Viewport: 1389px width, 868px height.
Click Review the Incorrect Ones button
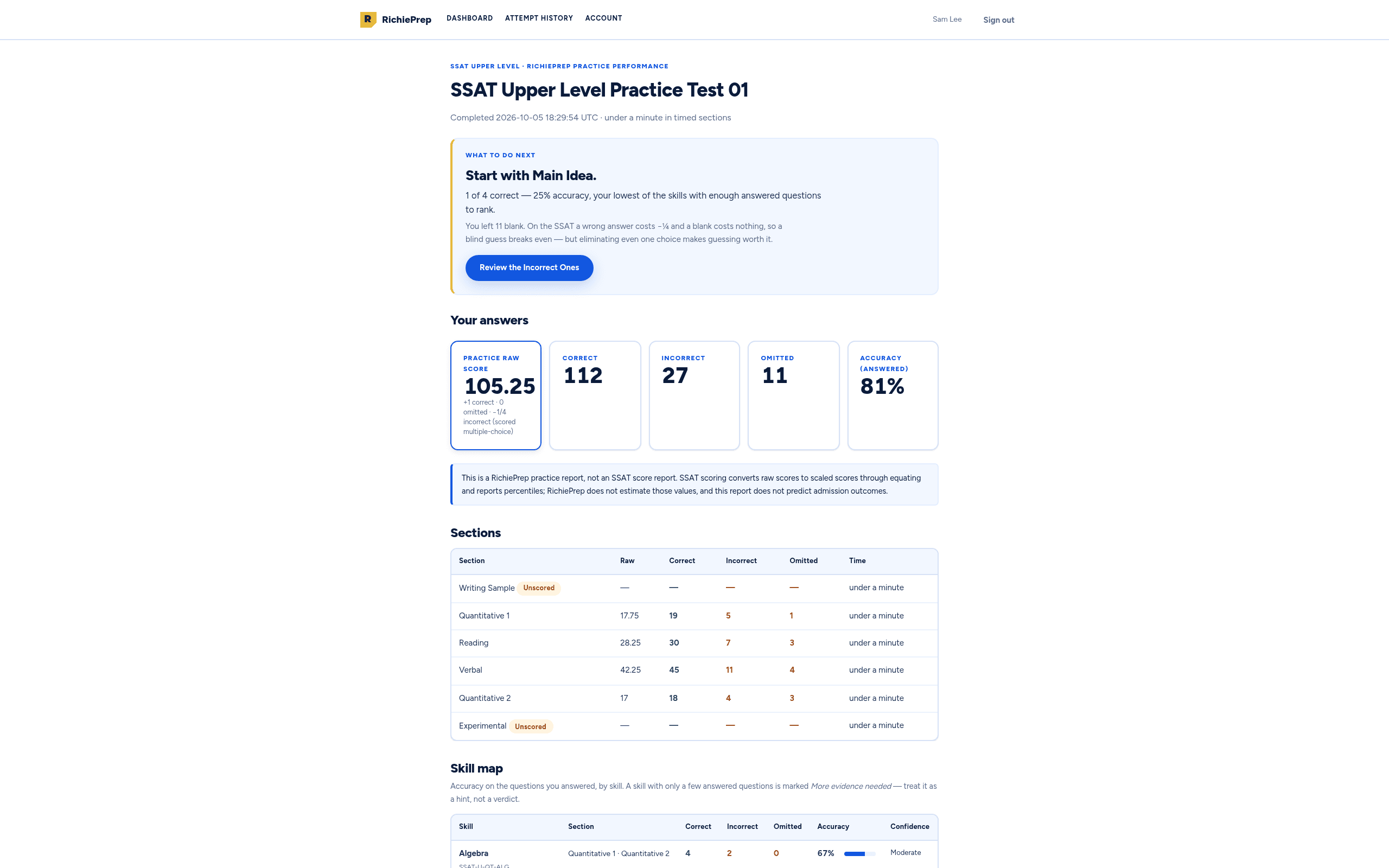coord(529,267)
